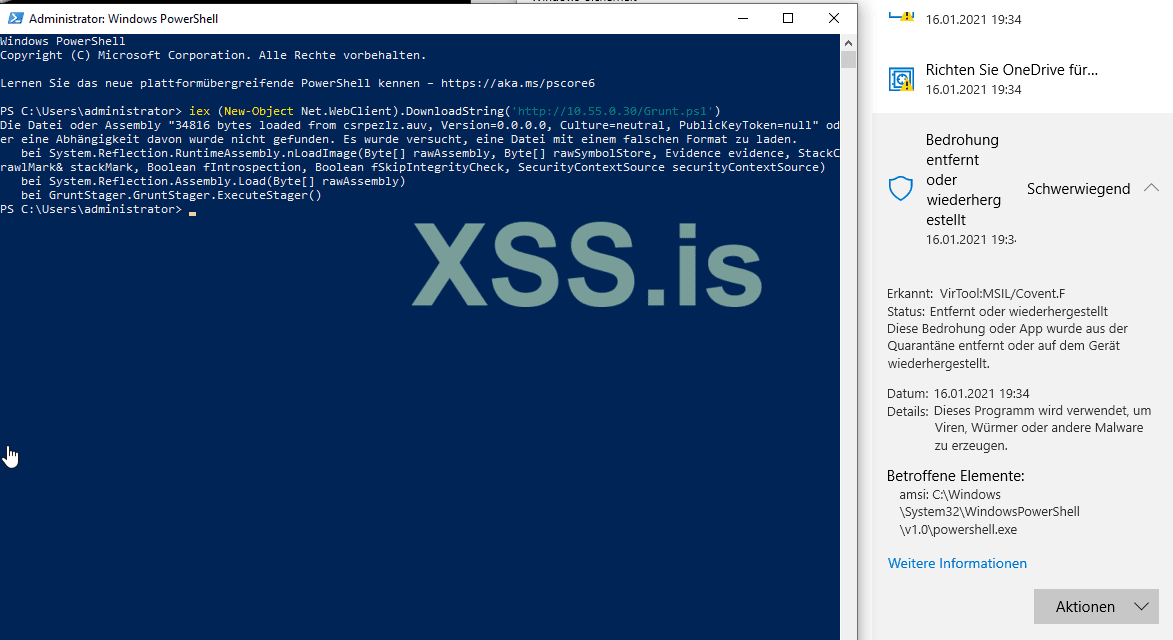Click the System.Reflection.Assembly.Load stack line
1173x640 pixels.
[x=213, y=181]
